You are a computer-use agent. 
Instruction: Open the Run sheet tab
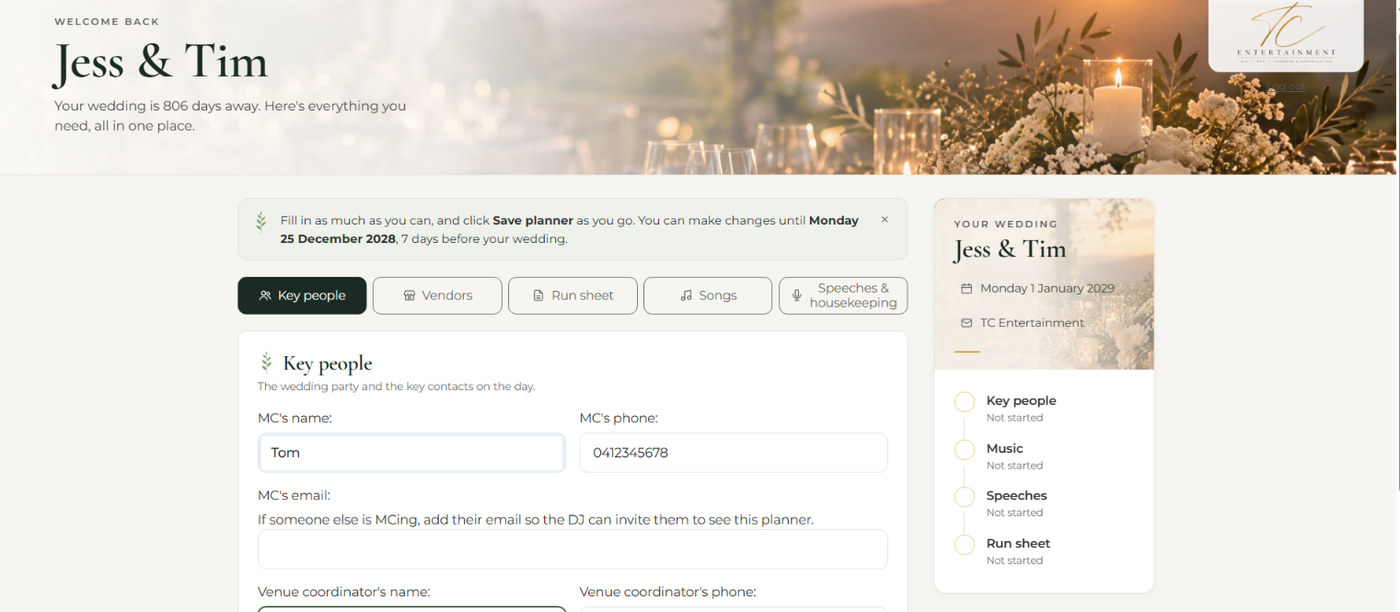click(x=572, y=296)
